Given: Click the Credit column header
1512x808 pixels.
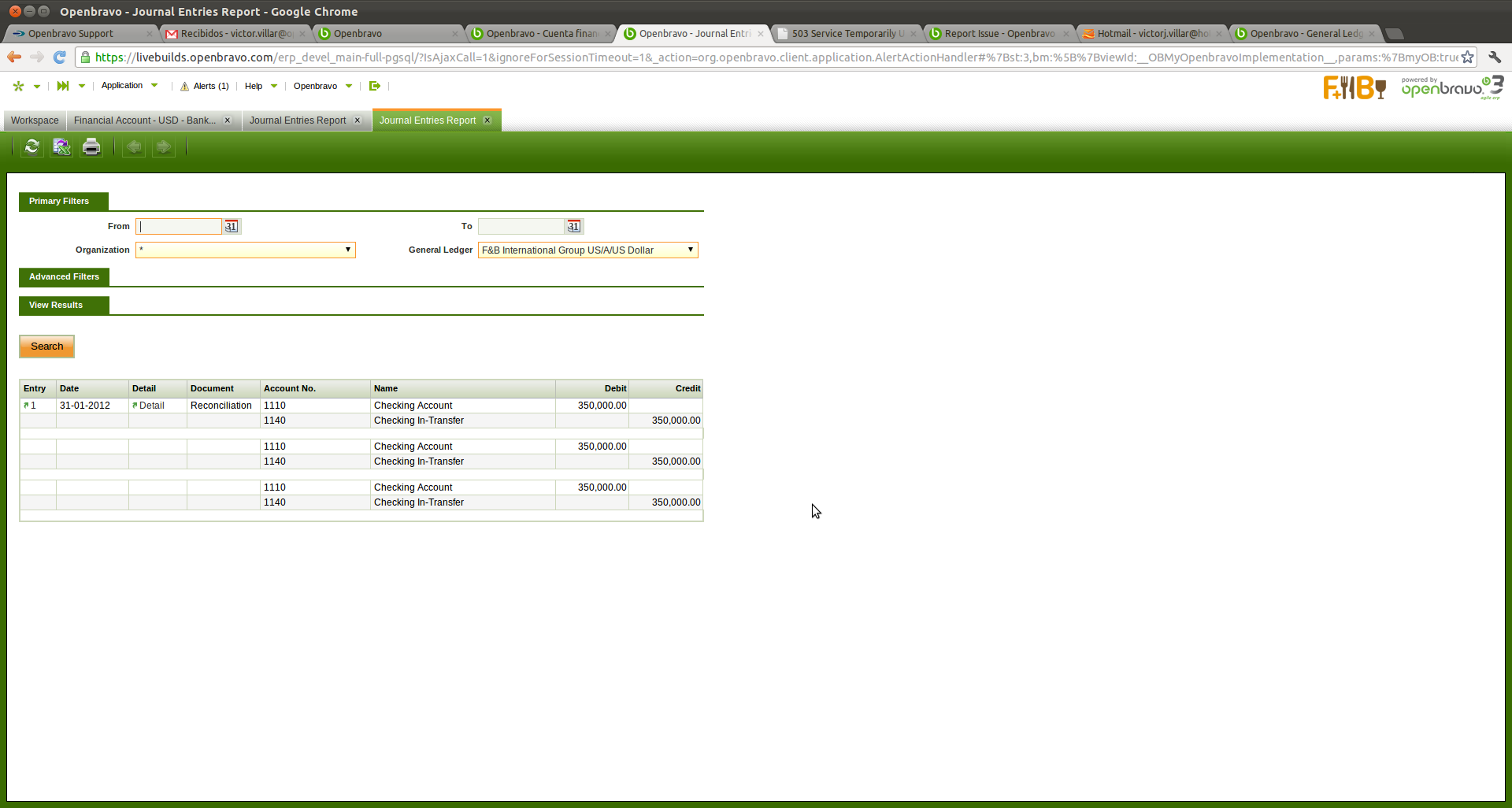Looking at the screenshot, I should coord(665,388).
